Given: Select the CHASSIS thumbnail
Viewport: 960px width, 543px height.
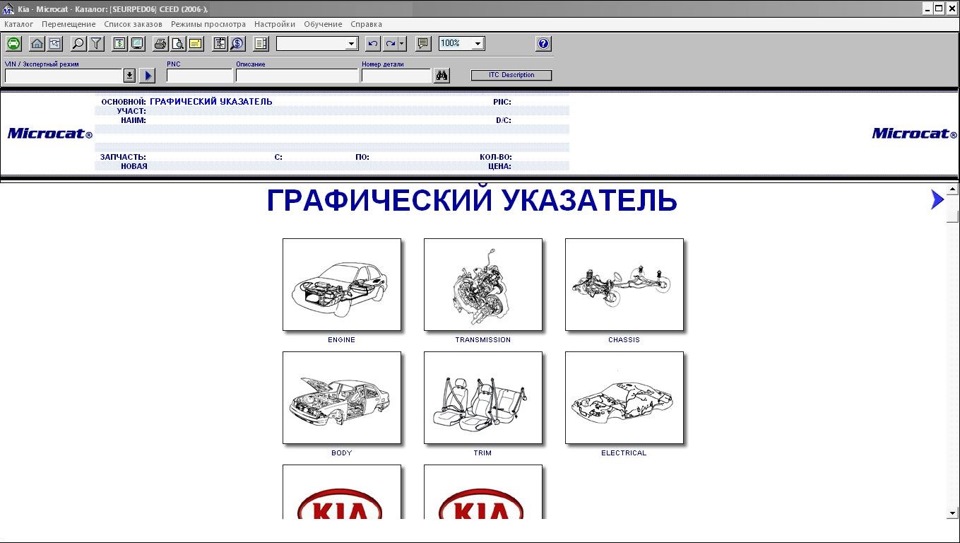Looking at the screenshot, I should 624,285.
